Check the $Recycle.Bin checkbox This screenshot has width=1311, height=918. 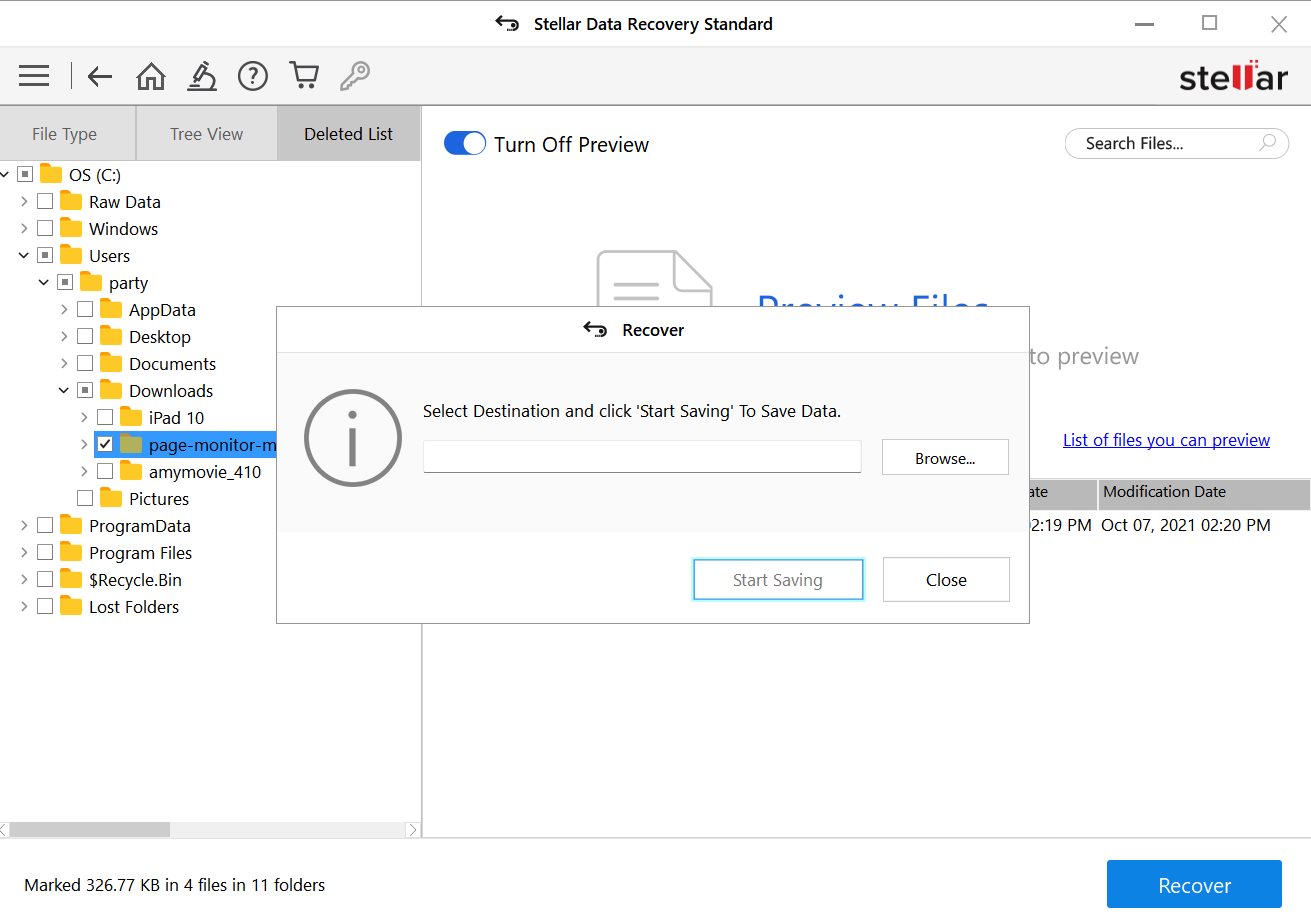point(45,579)
